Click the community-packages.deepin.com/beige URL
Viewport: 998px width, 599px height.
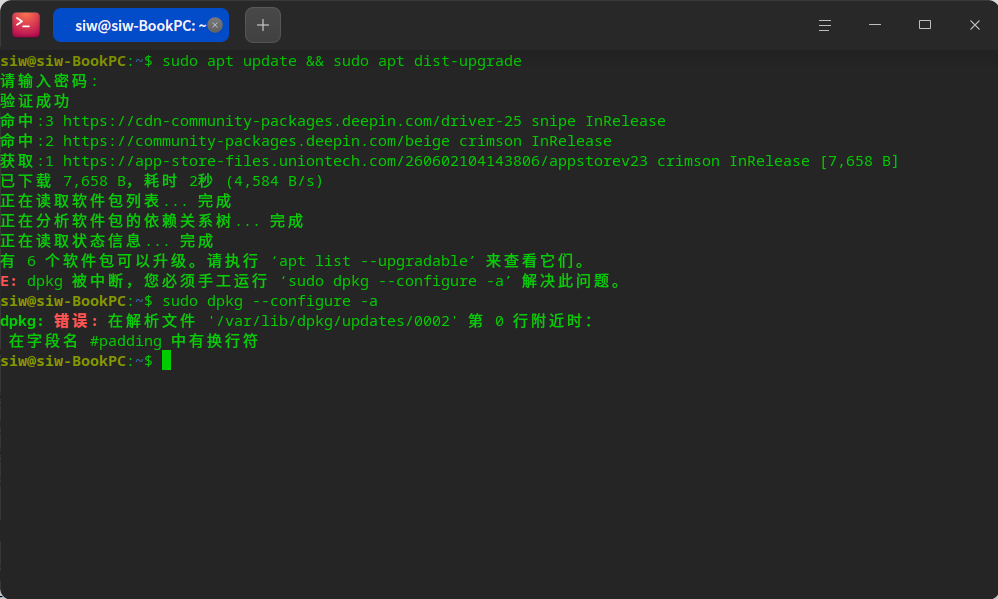click(256, 141)
